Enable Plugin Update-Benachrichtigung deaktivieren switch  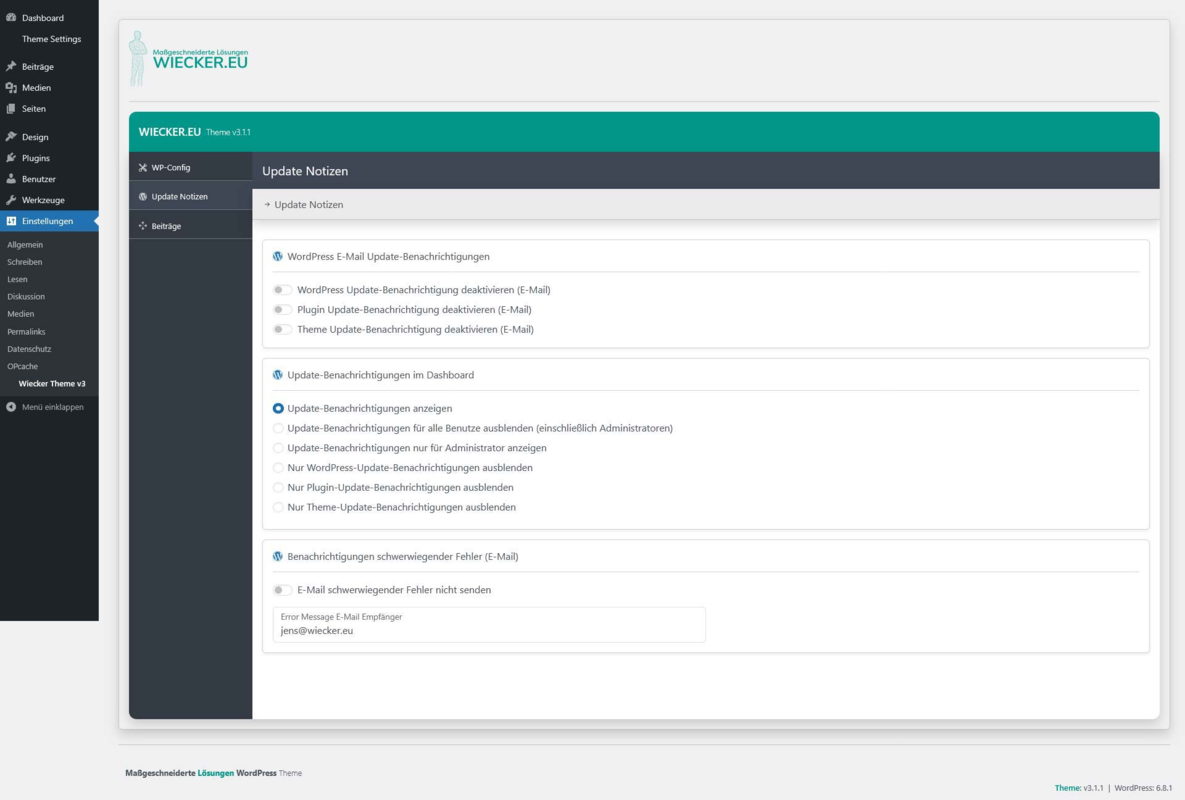[282, 310]
